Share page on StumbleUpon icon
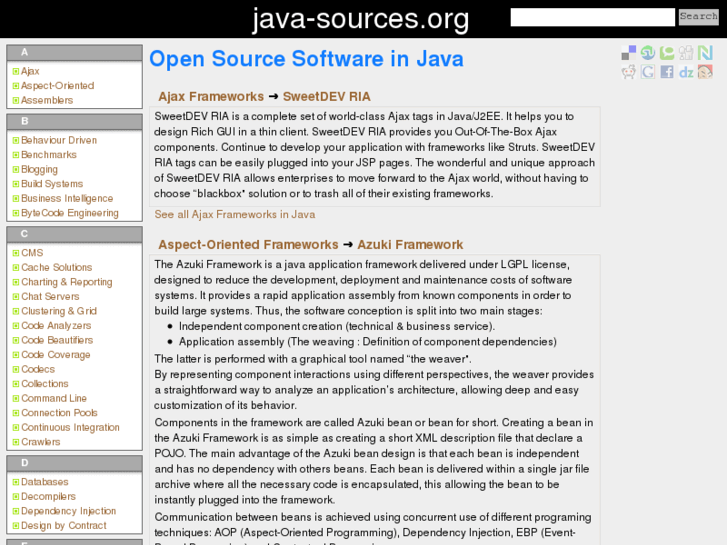The image size is (727, 545). tap(648, 52)
